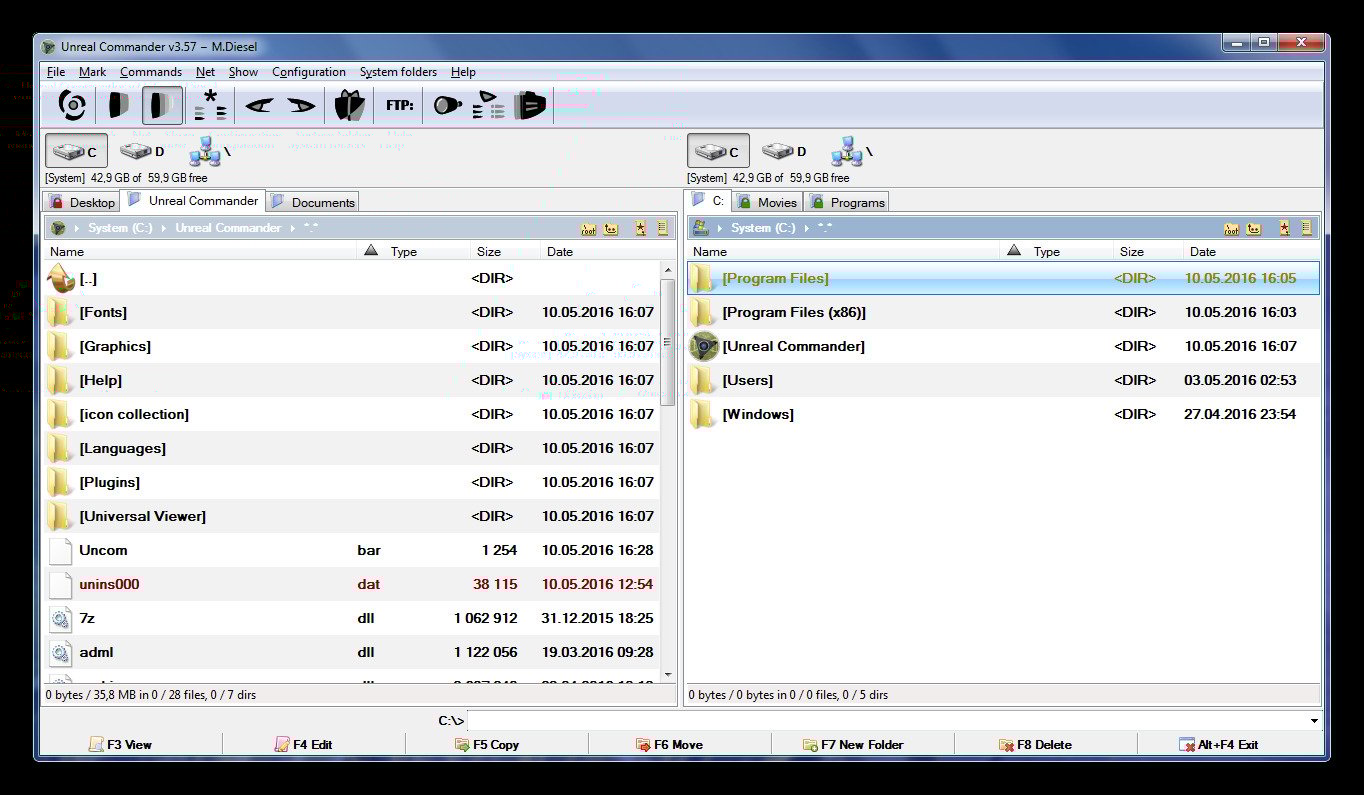Click the stacked dark panels toolbar icon
This screenshot has width=1364, height=795.
click(x=530, y=105)
